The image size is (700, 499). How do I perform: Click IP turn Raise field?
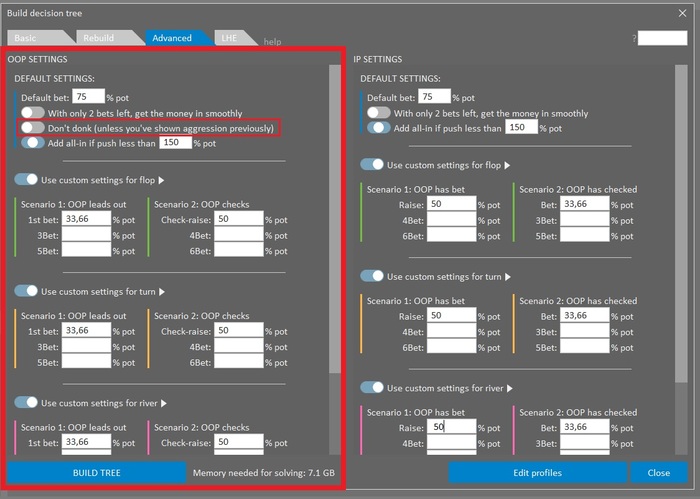[451, 315]
